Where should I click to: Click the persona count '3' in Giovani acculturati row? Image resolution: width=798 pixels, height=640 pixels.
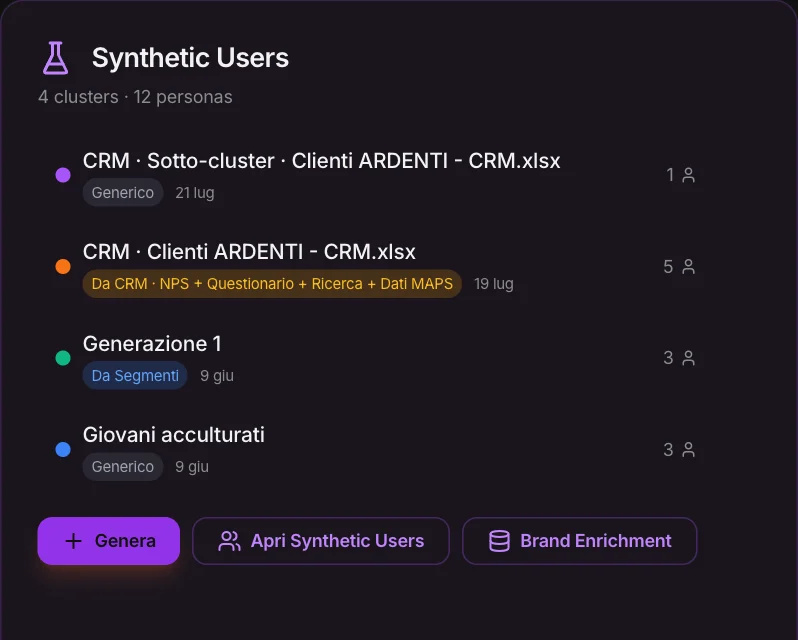(668, 450)
